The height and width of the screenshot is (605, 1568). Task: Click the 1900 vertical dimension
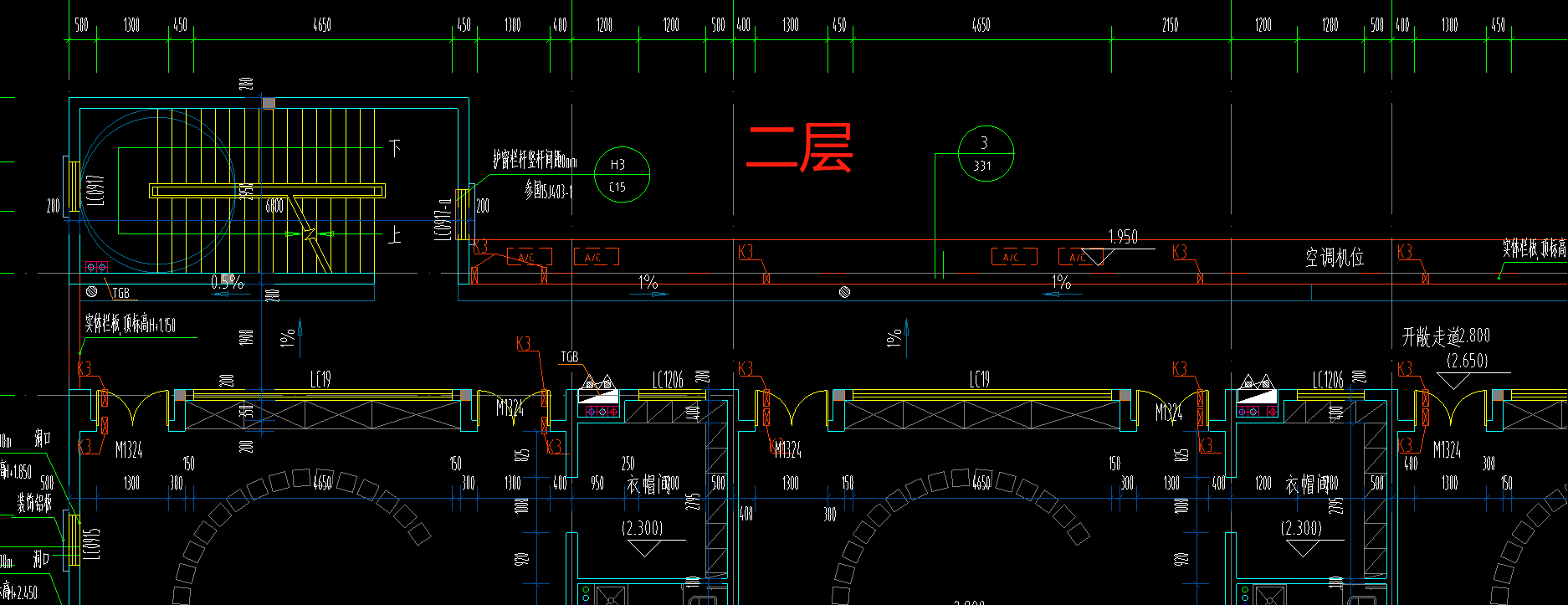(x=247, y=338)
